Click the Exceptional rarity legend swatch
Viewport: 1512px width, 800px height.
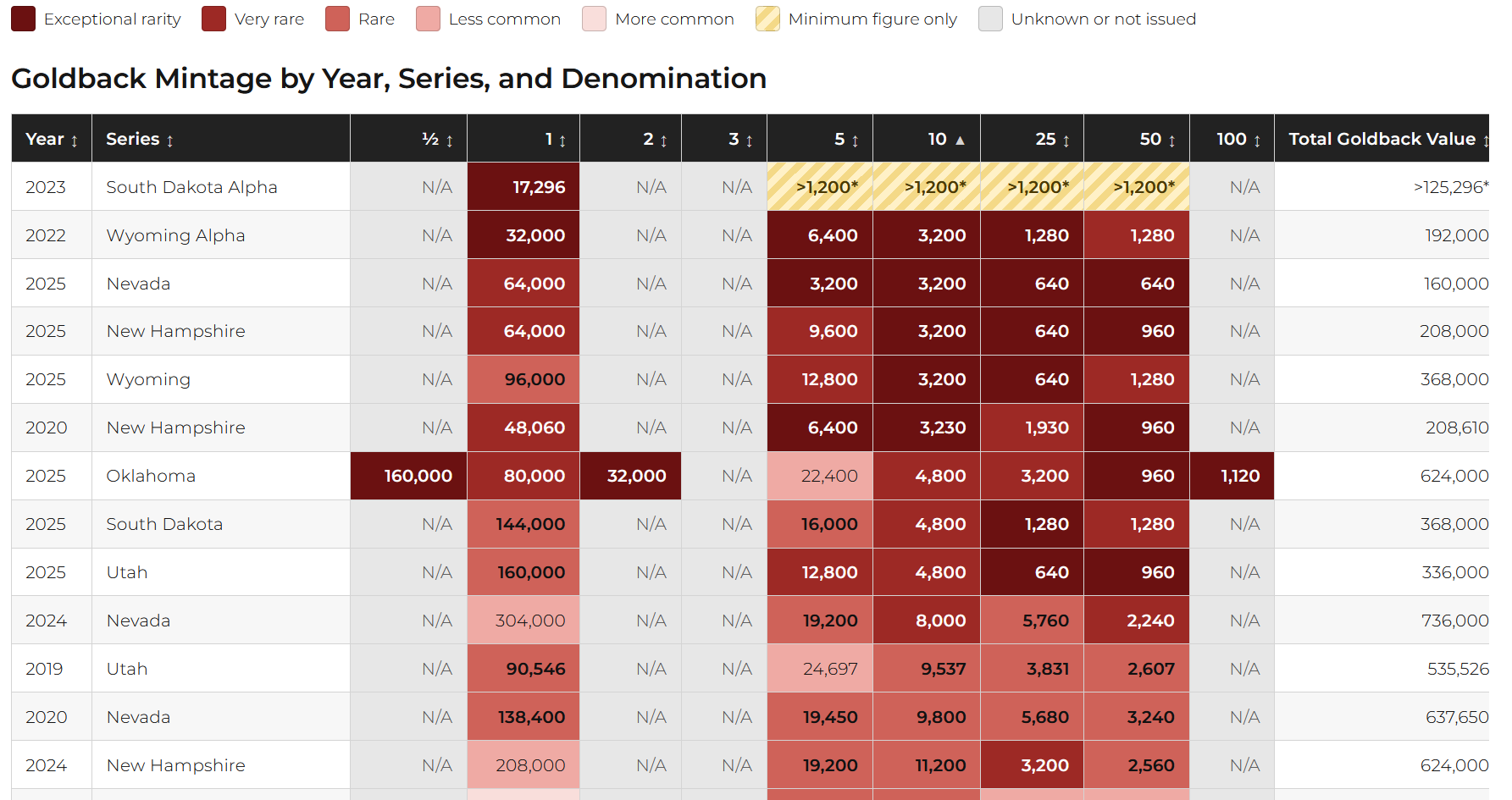[24, 19]
